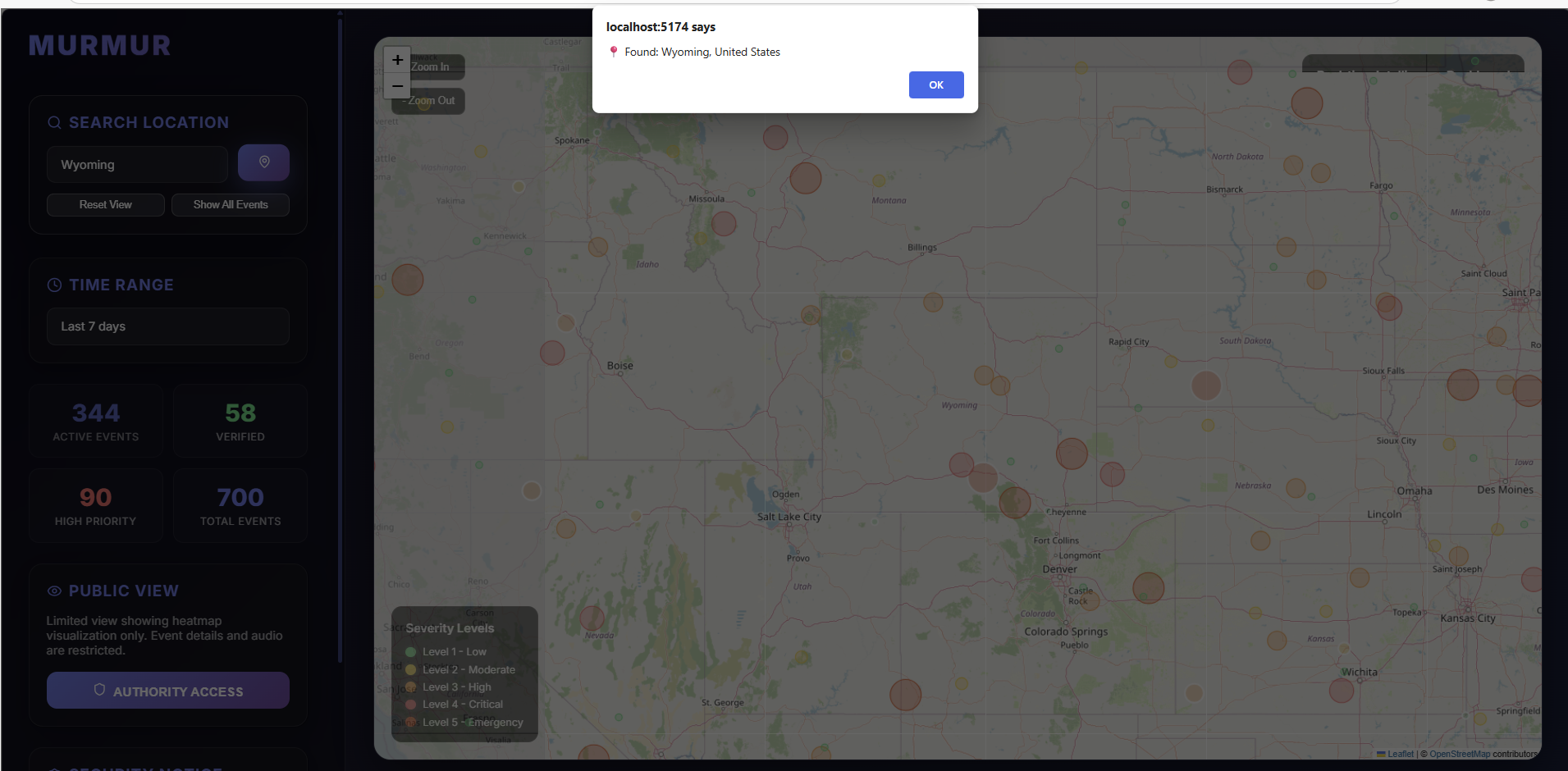Click the Colorado Springs label on map
1568x771 pixels.
point(1066,632)
